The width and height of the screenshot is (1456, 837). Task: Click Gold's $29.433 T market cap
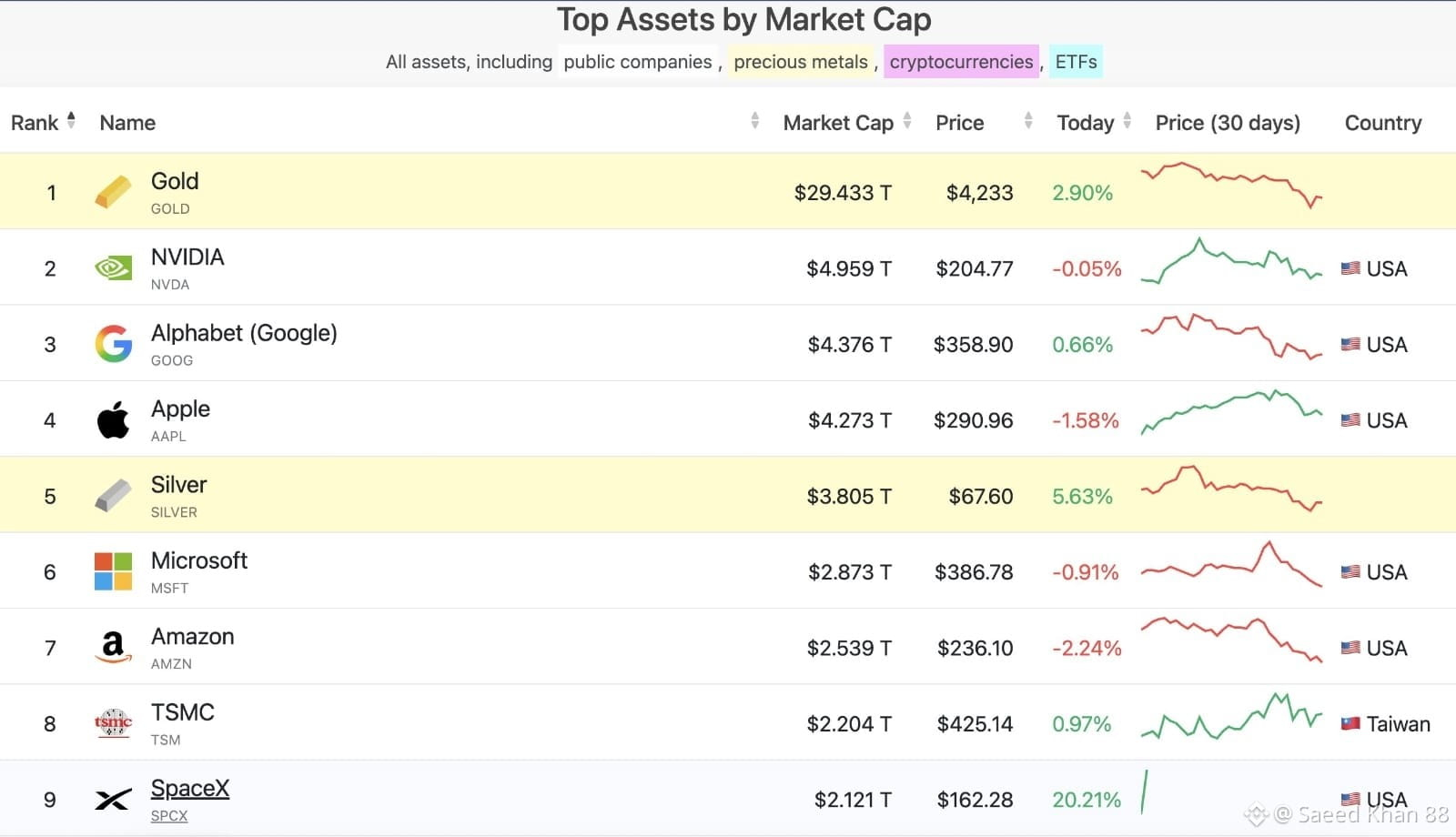[x=843, y=193]
